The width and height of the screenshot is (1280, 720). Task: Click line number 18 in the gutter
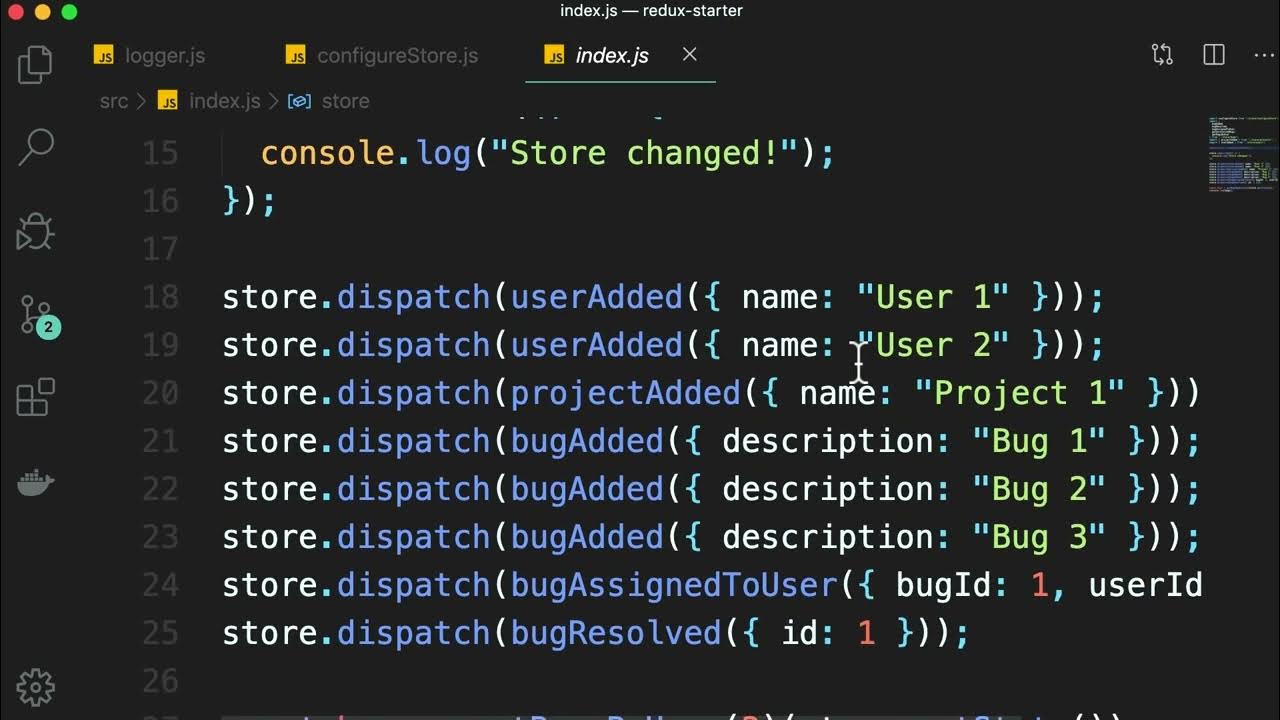click(x=160, y=297)
